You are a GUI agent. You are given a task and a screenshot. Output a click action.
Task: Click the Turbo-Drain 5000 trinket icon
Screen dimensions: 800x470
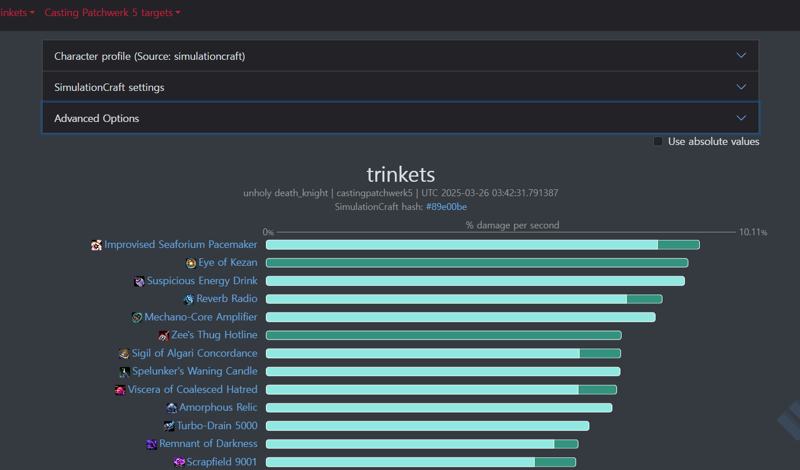click(169, 427)
